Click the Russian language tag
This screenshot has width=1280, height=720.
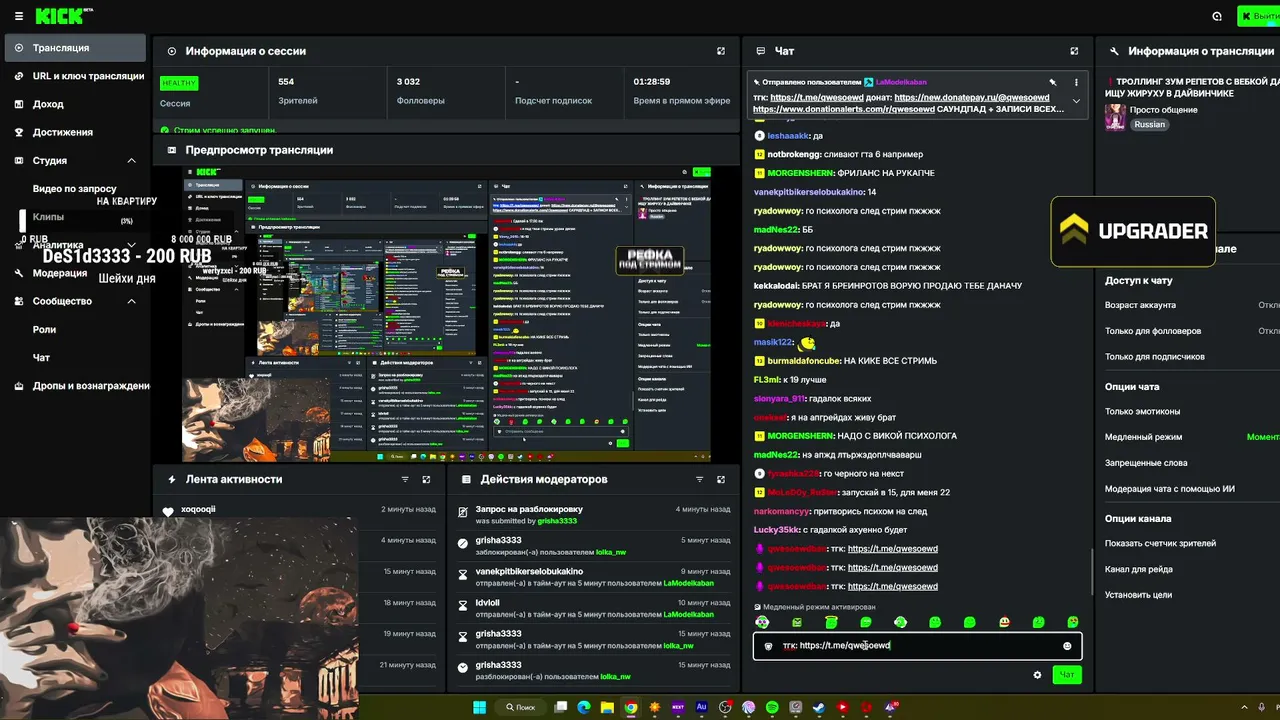pyautogui.click(x=1150, y=125)
